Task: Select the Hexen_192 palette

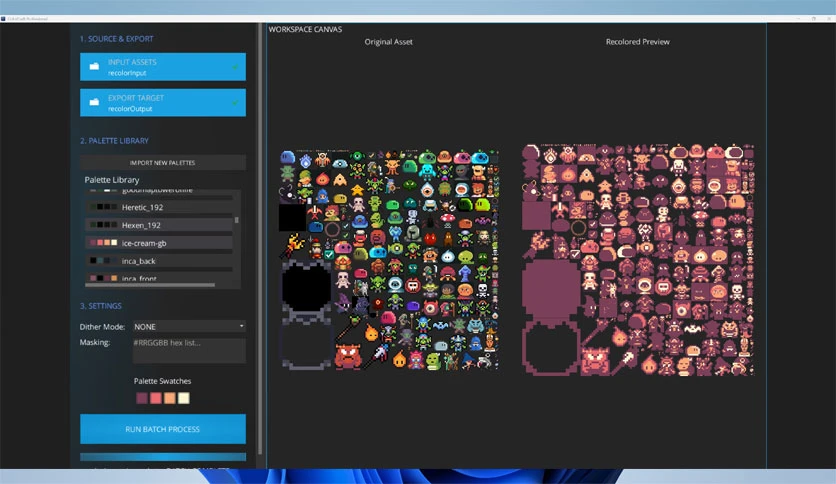Action: coord(159,225)
